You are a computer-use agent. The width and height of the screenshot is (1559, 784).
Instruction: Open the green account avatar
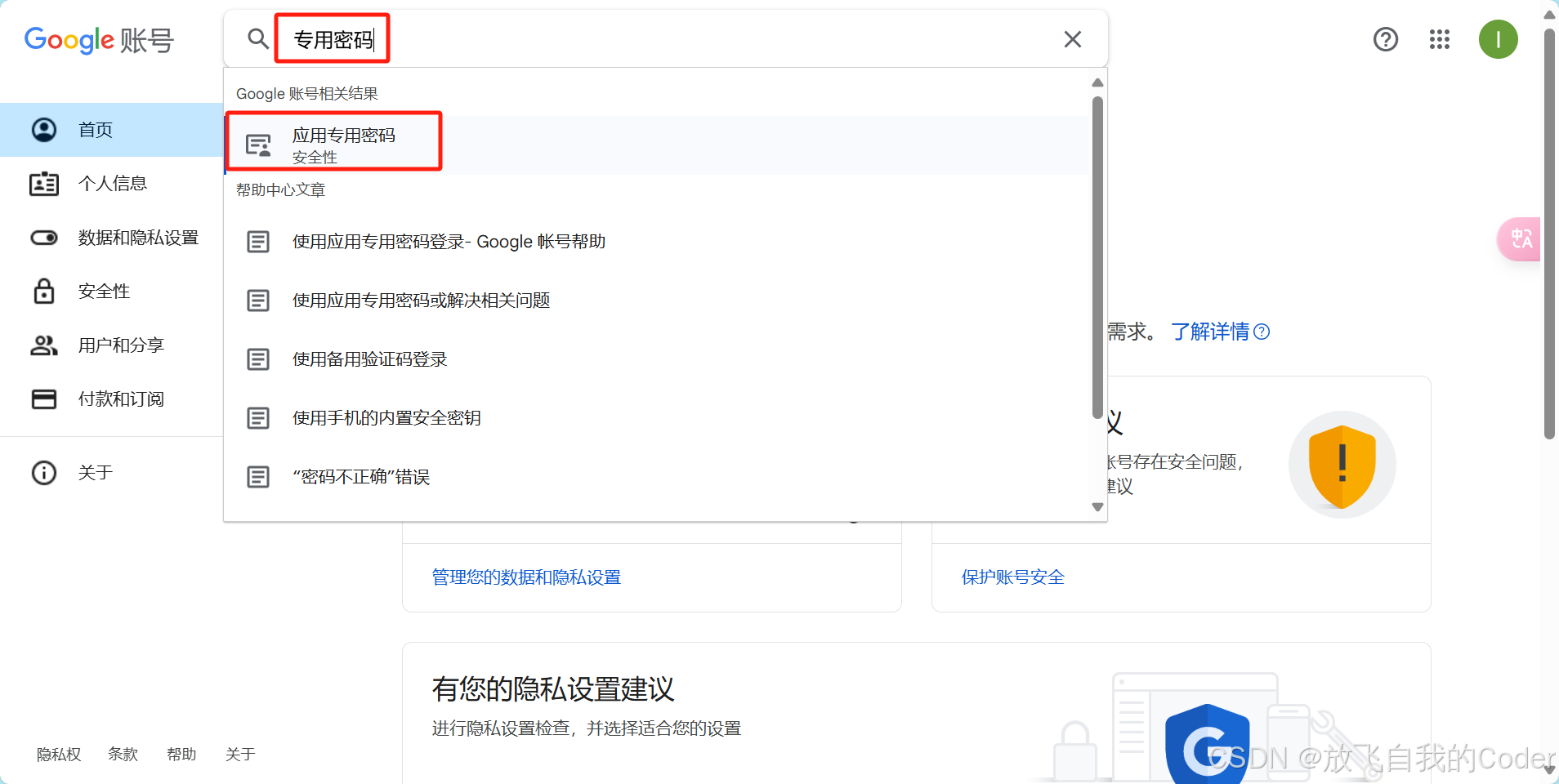click(1498, 39)
